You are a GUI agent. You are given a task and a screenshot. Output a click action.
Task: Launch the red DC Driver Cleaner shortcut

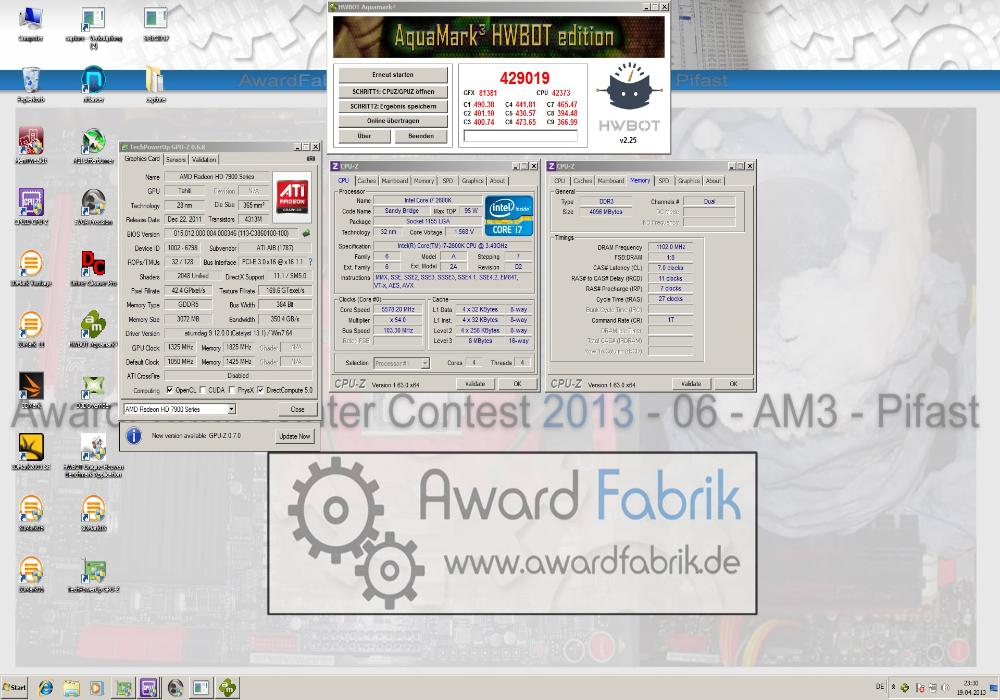tap(93, 268)
